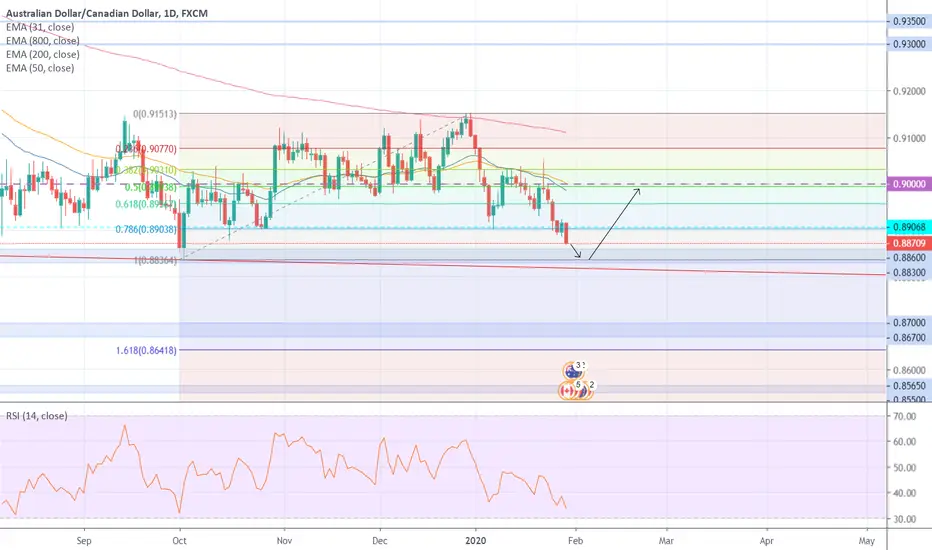Select the RSI (14, close) indicator legend
This screenshot has height=550, width=932.
(x=37, y=416)
